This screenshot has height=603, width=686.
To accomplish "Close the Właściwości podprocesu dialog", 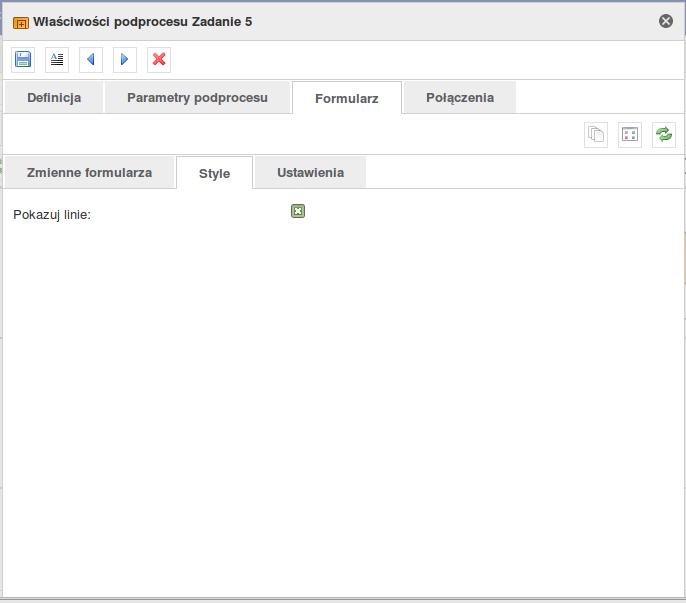I will [666, 21].
